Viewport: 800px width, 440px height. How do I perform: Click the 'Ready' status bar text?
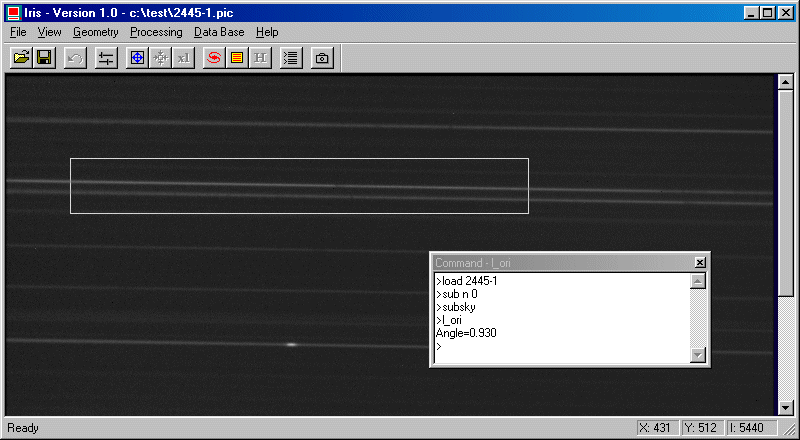click(x=23, y=428)
